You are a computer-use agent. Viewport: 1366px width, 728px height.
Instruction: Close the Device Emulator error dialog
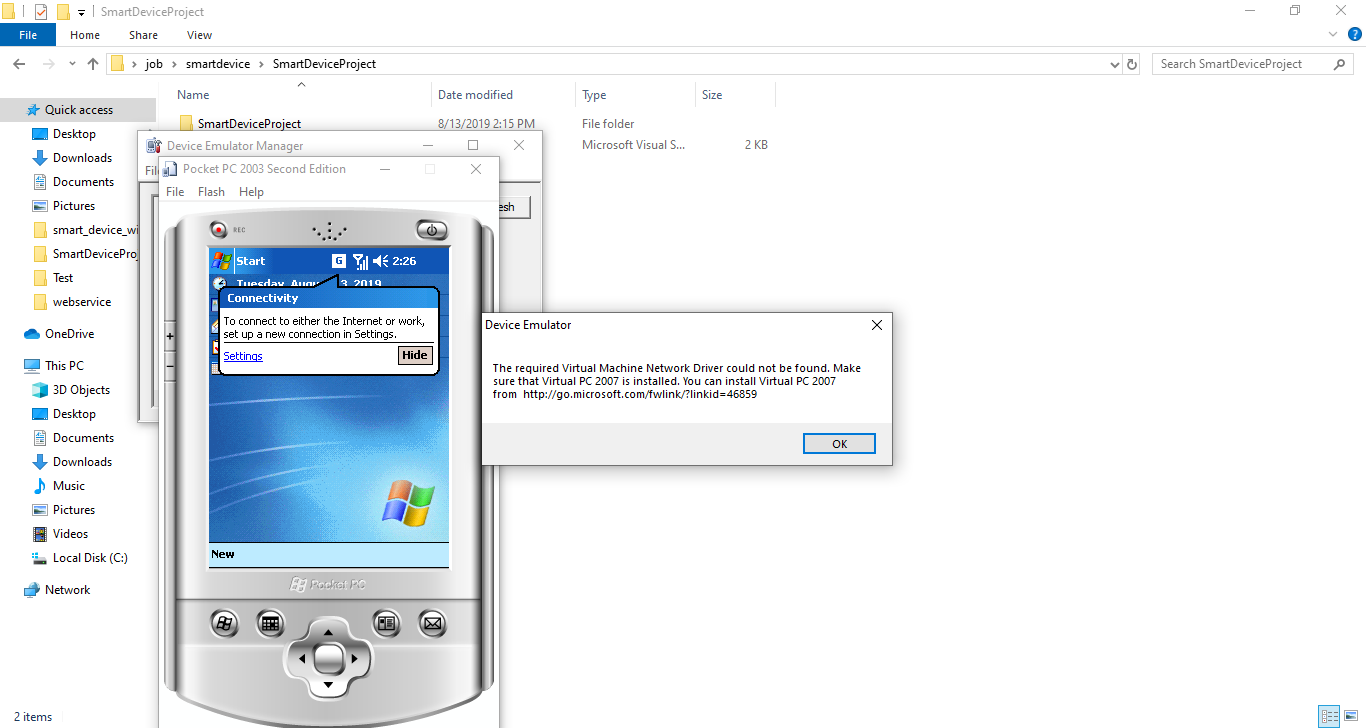click(877, 325)
